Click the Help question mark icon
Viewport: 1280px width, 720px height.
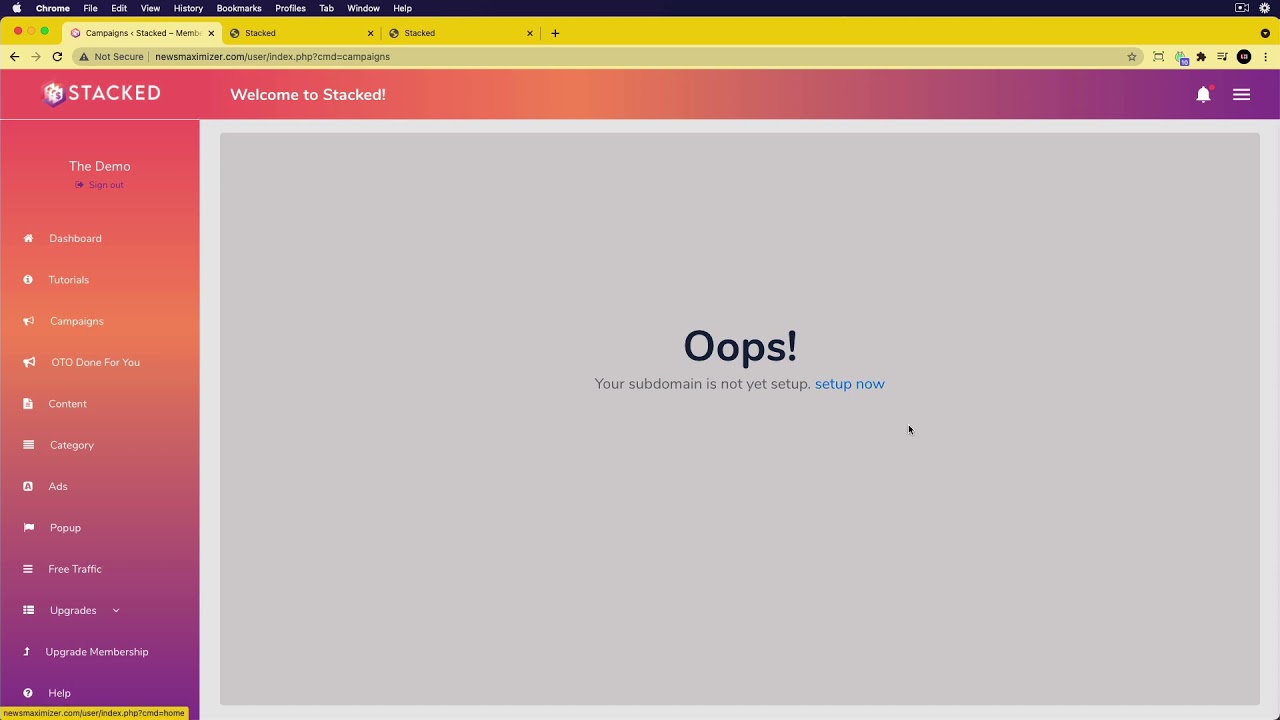tap(28, 693)
